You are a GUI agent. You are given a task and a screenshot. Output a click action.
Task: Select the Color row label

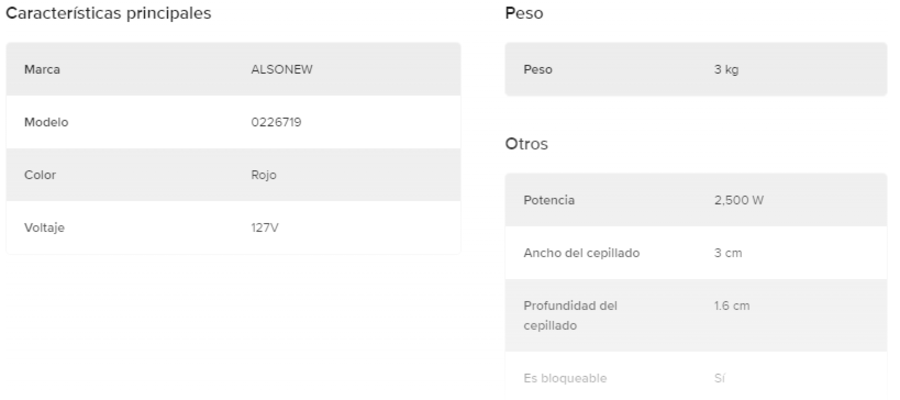point(40,175)
